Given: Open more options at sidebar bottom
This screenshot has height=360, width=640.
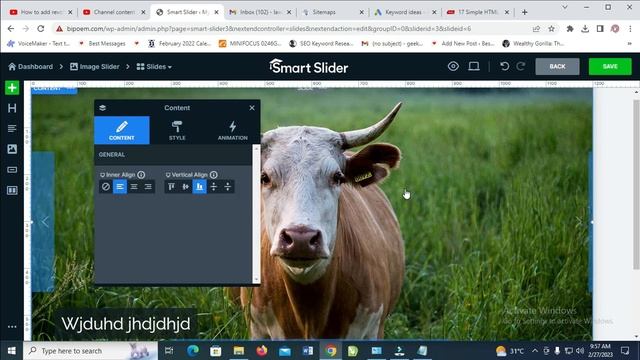Looking at the screenshot, I should click(x=12, y=327).
